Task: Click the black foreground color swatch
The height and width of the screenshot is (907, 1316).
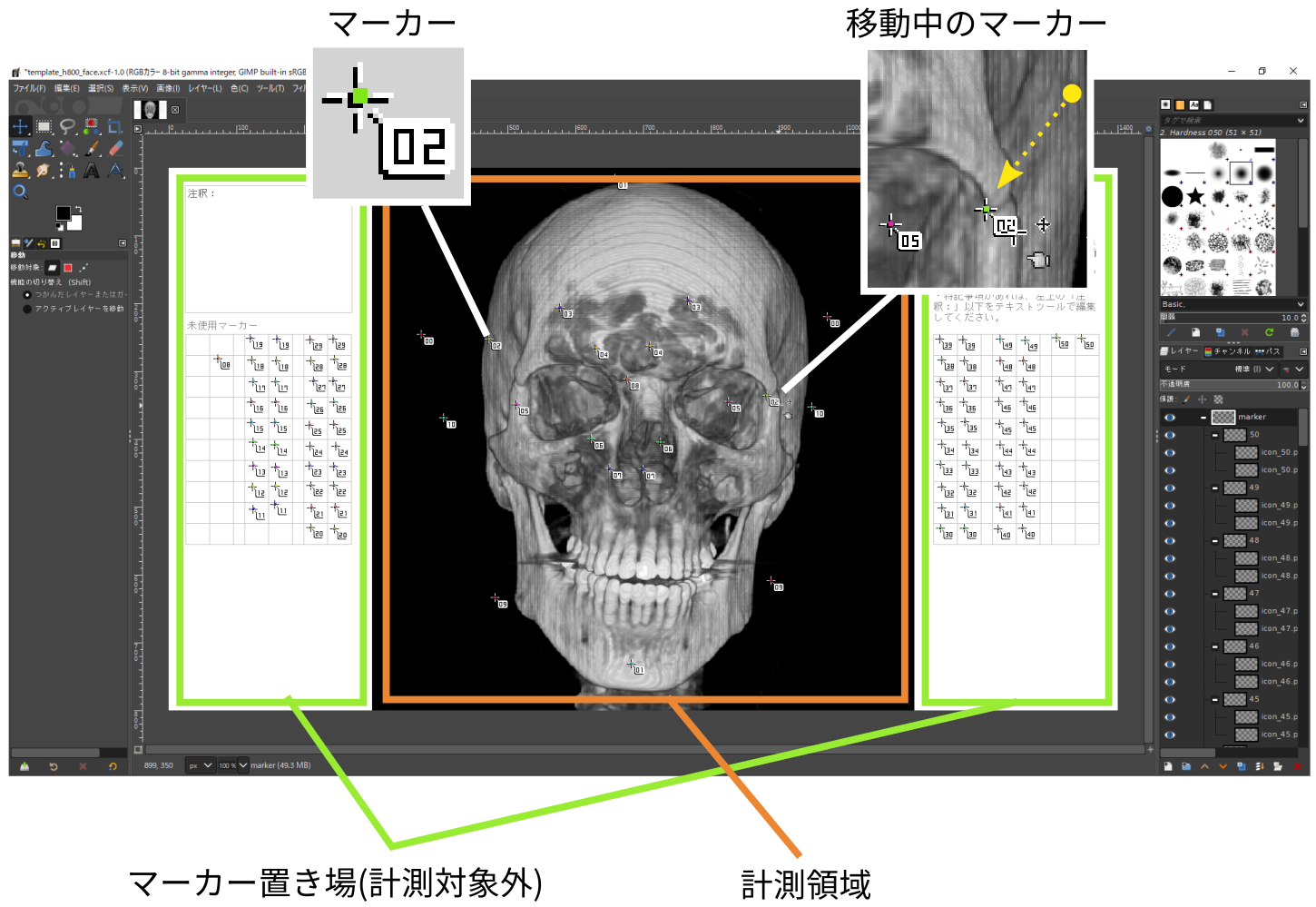Action: tap(63, 213)
